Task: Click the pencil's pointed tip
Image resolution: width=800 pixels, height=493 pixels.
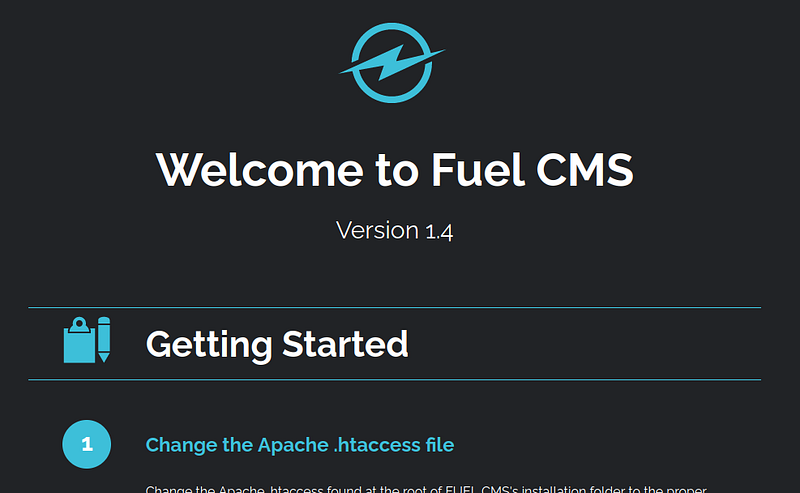Action: pos(104,357)
